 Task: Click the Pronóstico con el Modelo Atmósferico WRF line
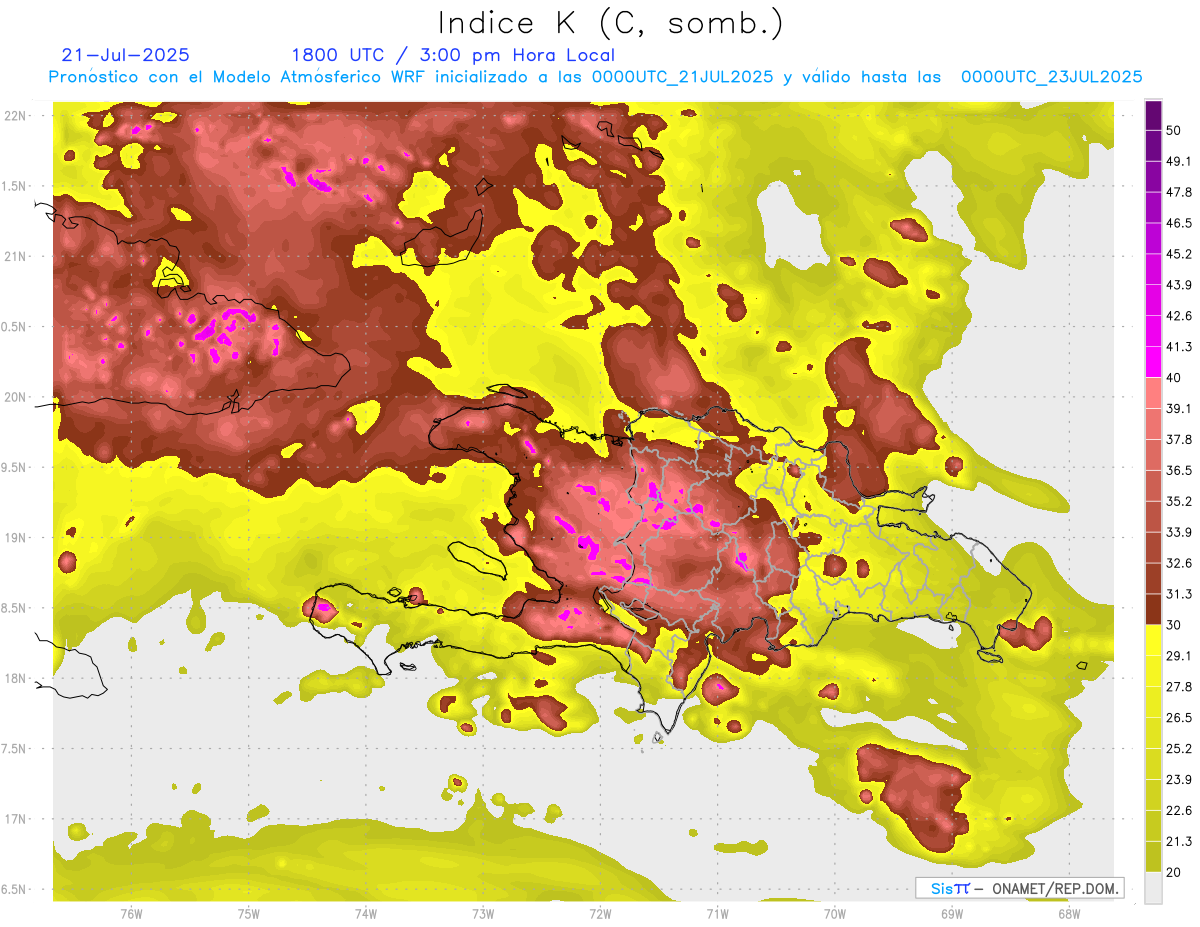click(596, 77)
